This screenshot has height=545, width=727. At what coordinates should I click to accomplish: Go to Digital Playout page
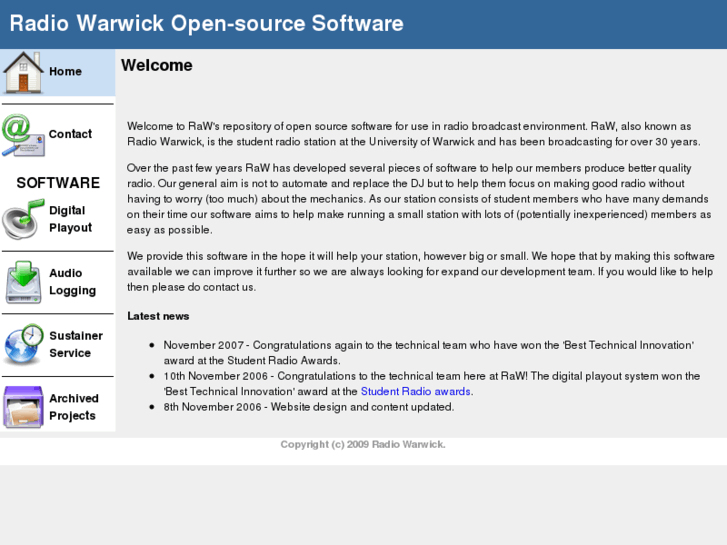point(70,219)
